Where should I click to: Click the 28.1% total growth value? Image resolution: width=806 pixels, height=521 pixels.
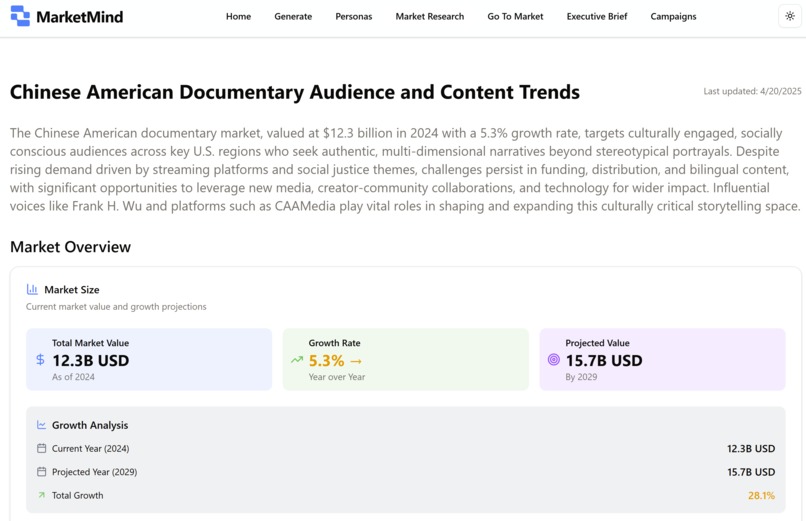[x=761, y=496]
